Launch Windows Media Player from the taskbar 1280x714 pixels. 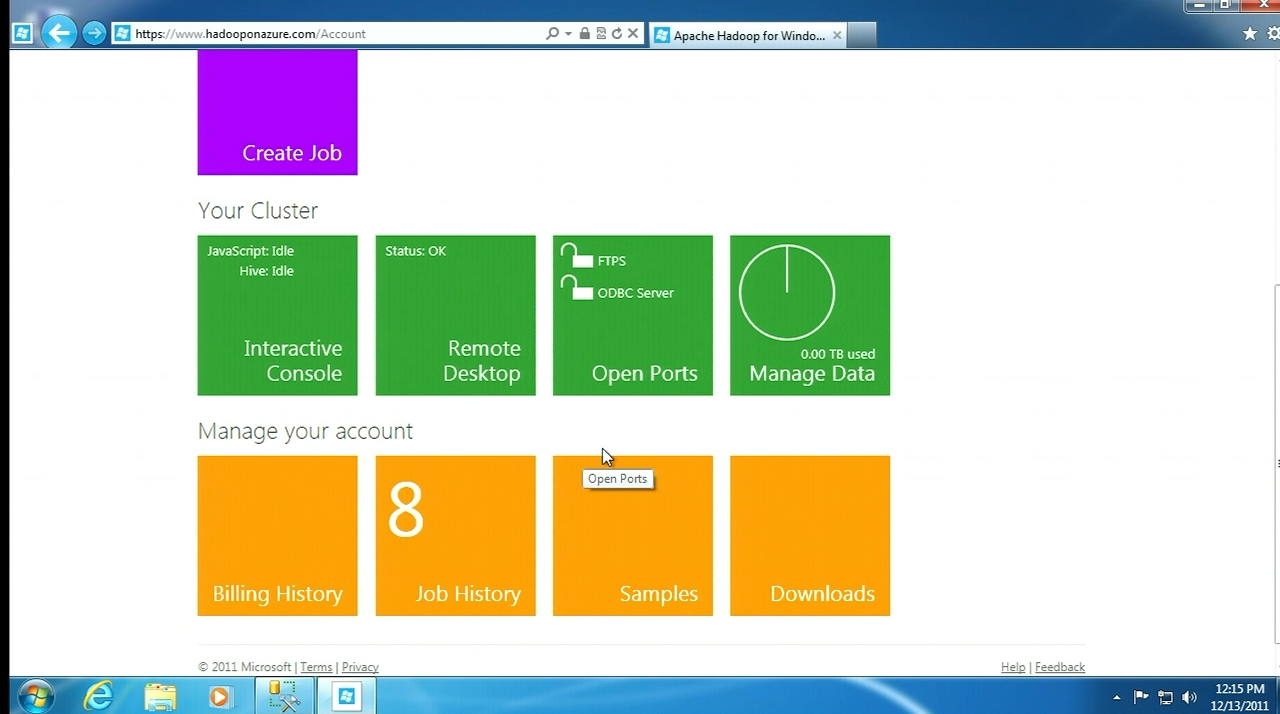[x=220, y=696]
